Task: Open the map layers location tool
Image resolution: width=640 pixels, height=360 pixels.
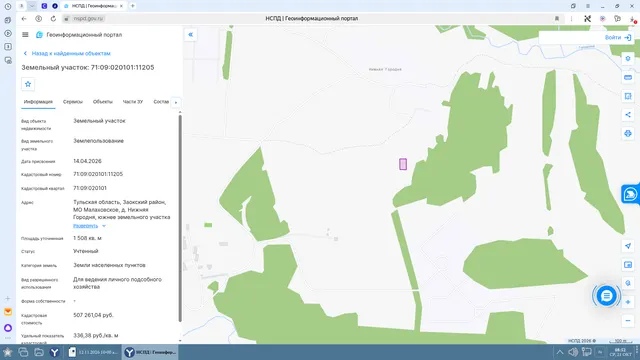Action: pos(628,283)
